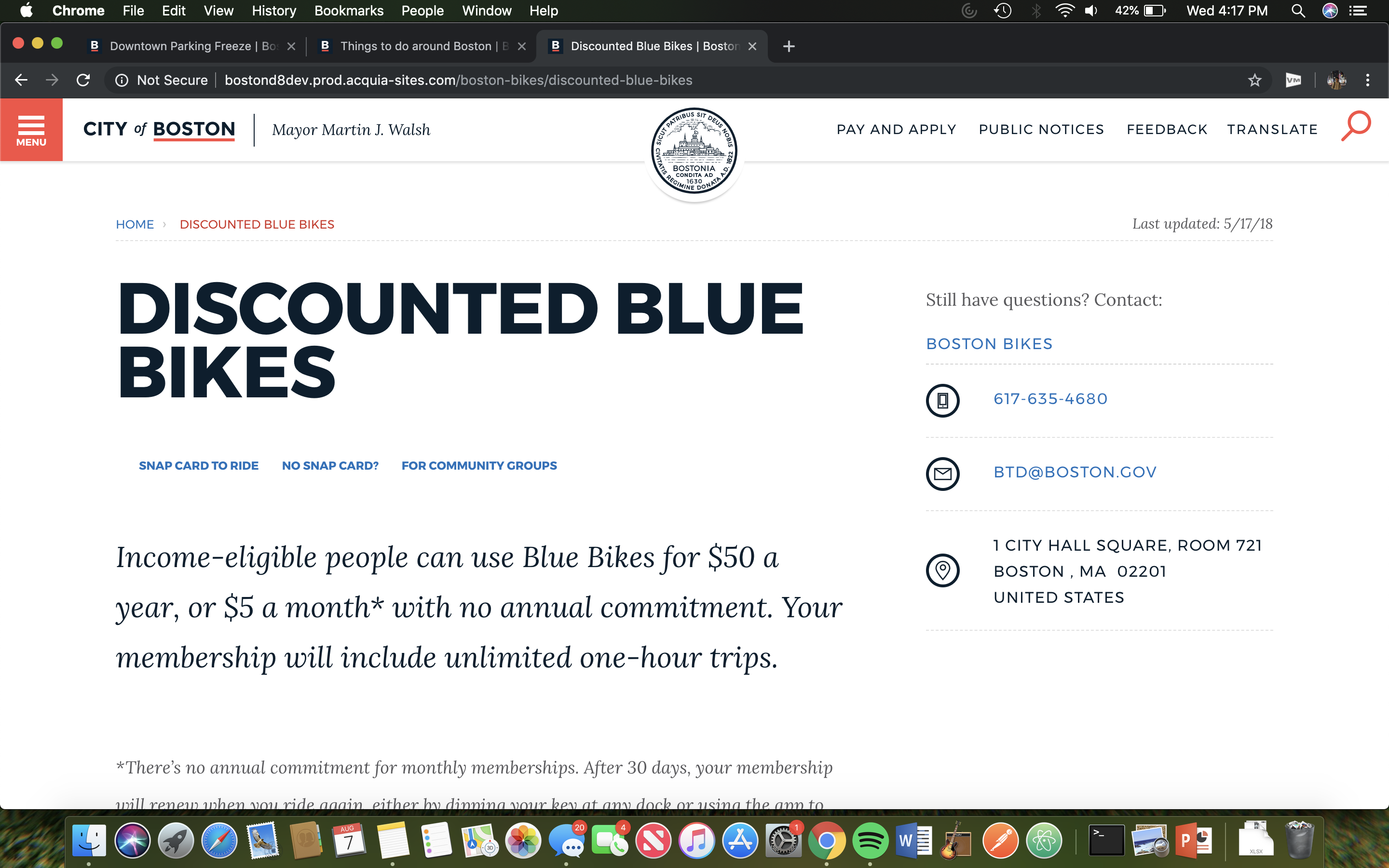Image resolution: width=1389 pixels, height=868 pixels.
Task: Click the map pin address icon
Action: coord(942,570)
